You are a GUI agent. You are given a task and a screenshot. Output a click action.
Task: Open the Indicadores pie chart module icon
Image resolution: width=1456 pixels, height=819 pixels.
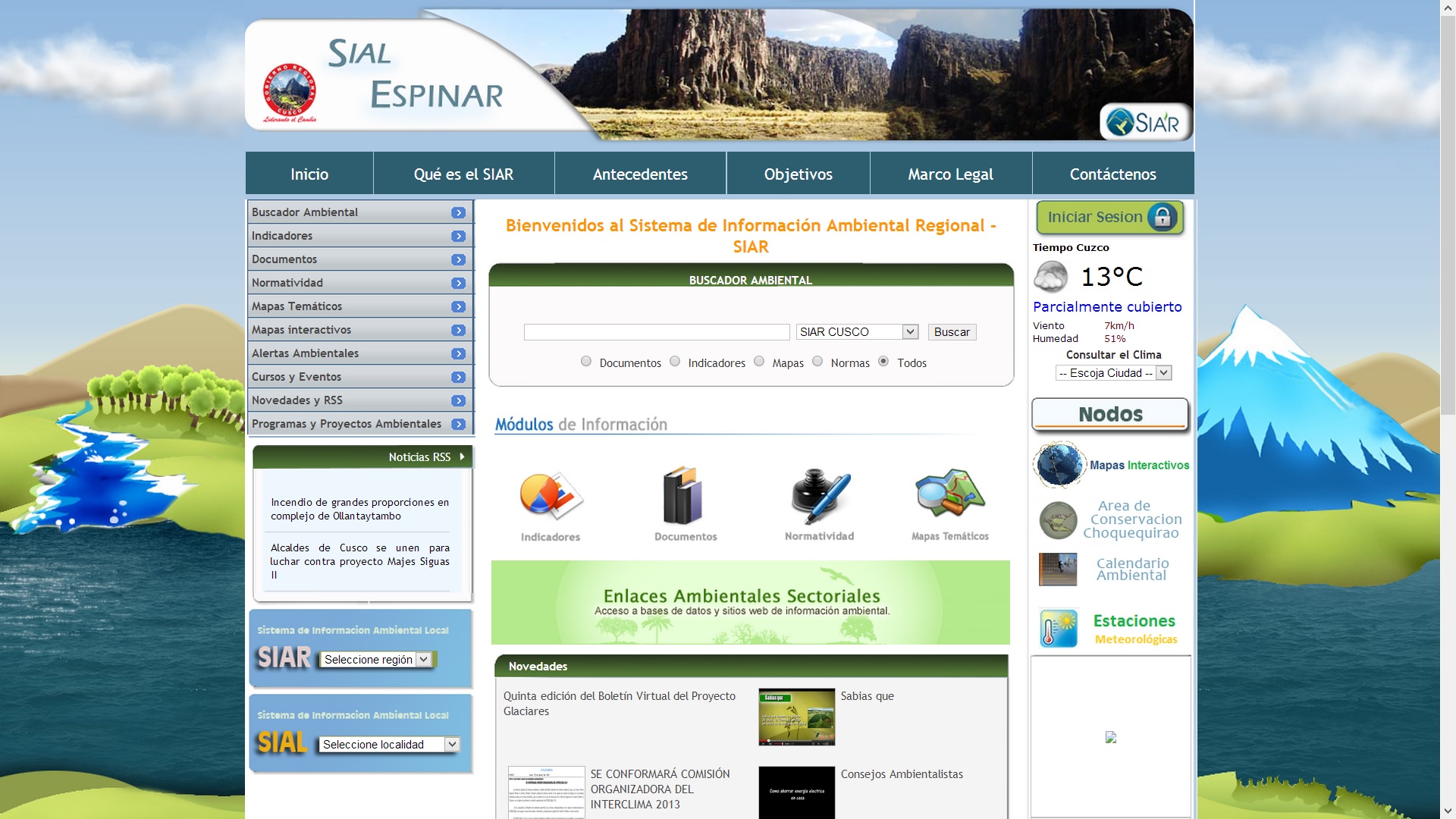551,497
